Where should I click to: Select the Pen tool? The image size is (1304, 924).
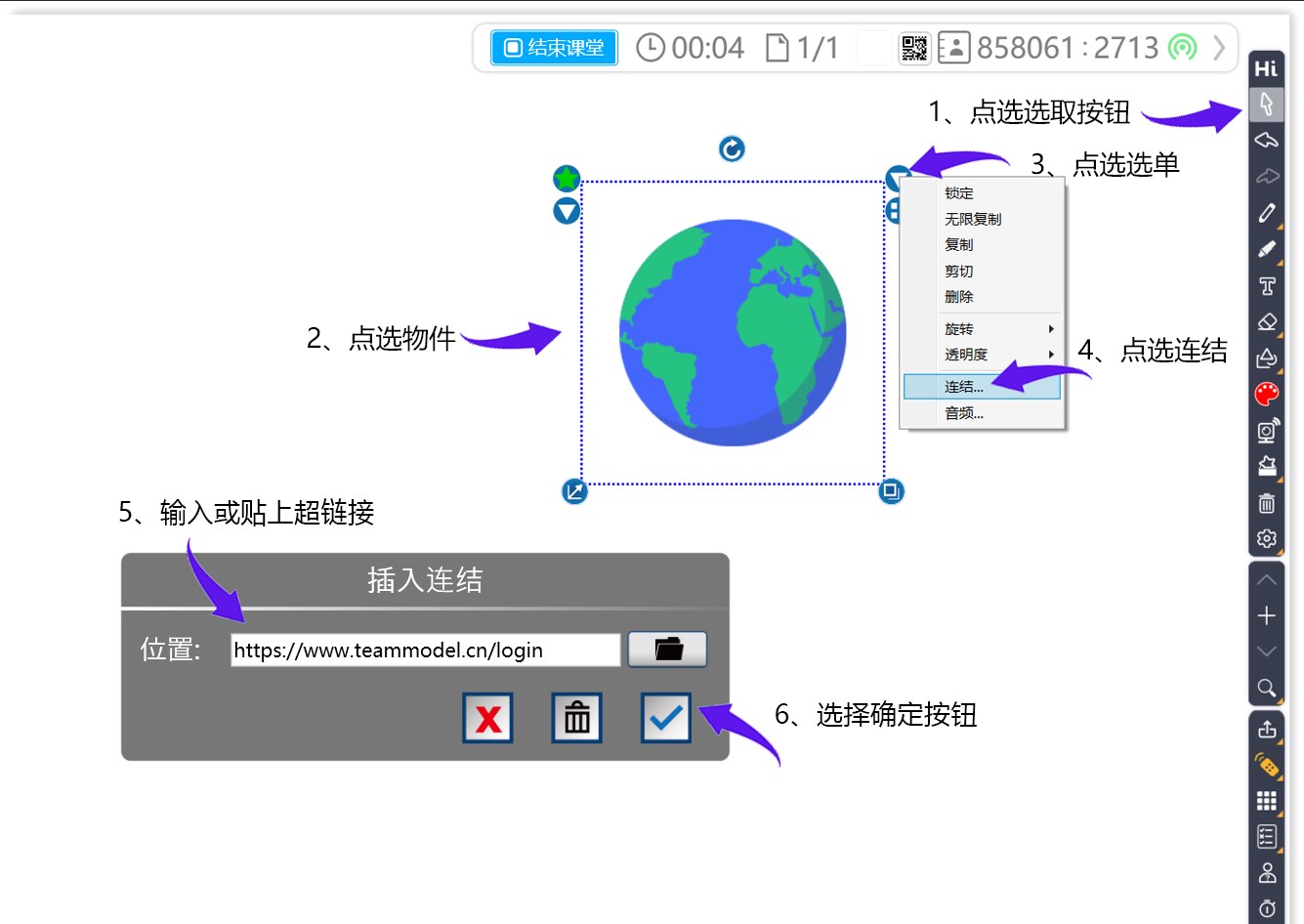(1266, 213)
